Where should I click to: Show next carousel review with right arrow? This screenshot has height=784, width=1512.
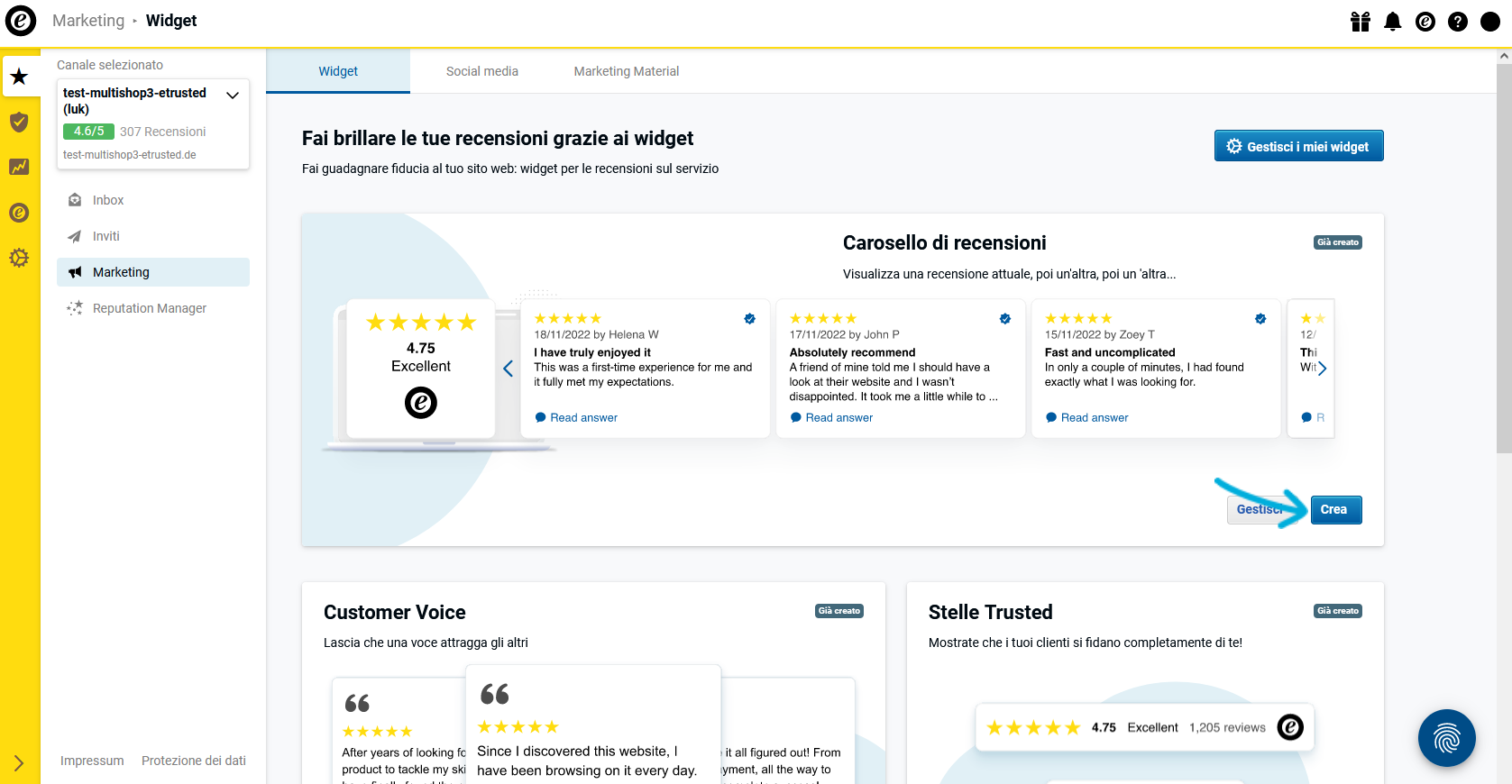click(1322, 368)
